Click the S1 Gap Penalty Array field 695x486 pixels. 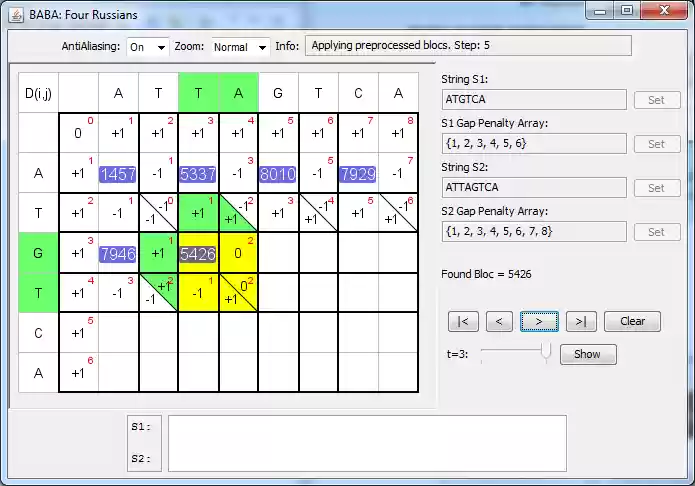534,143
